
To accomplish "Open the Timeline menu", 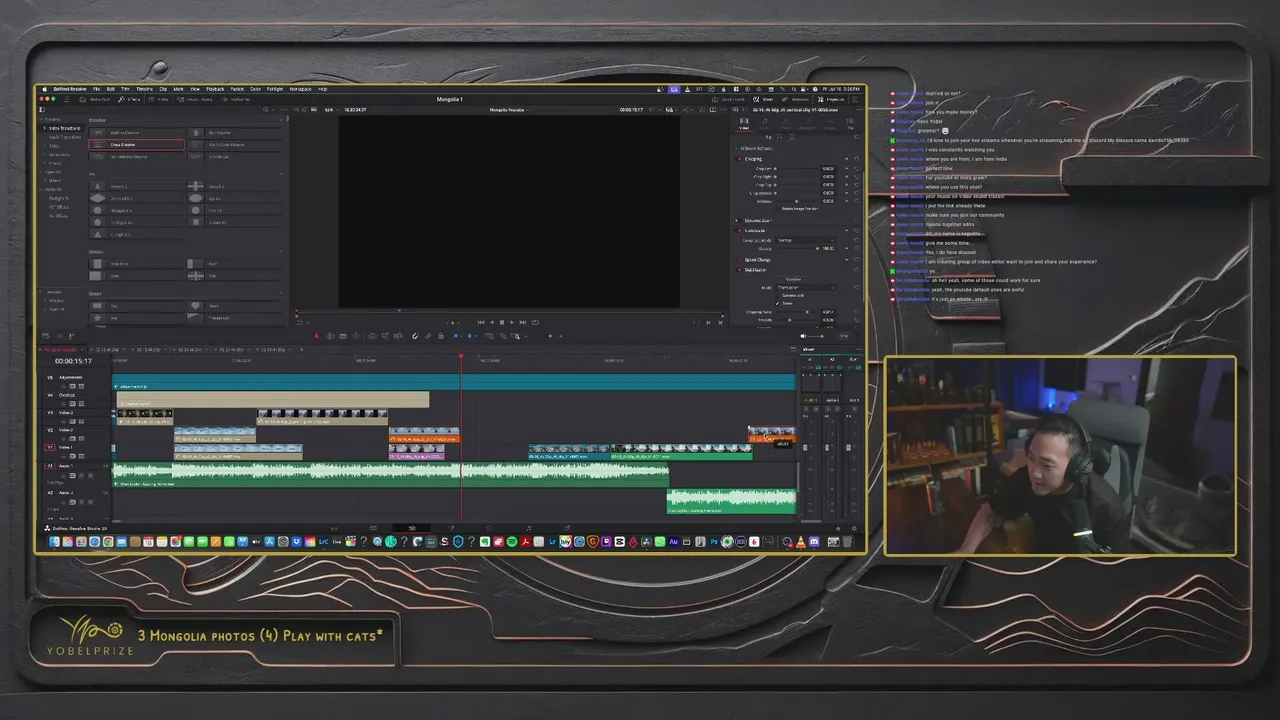I will click(144, 89).
